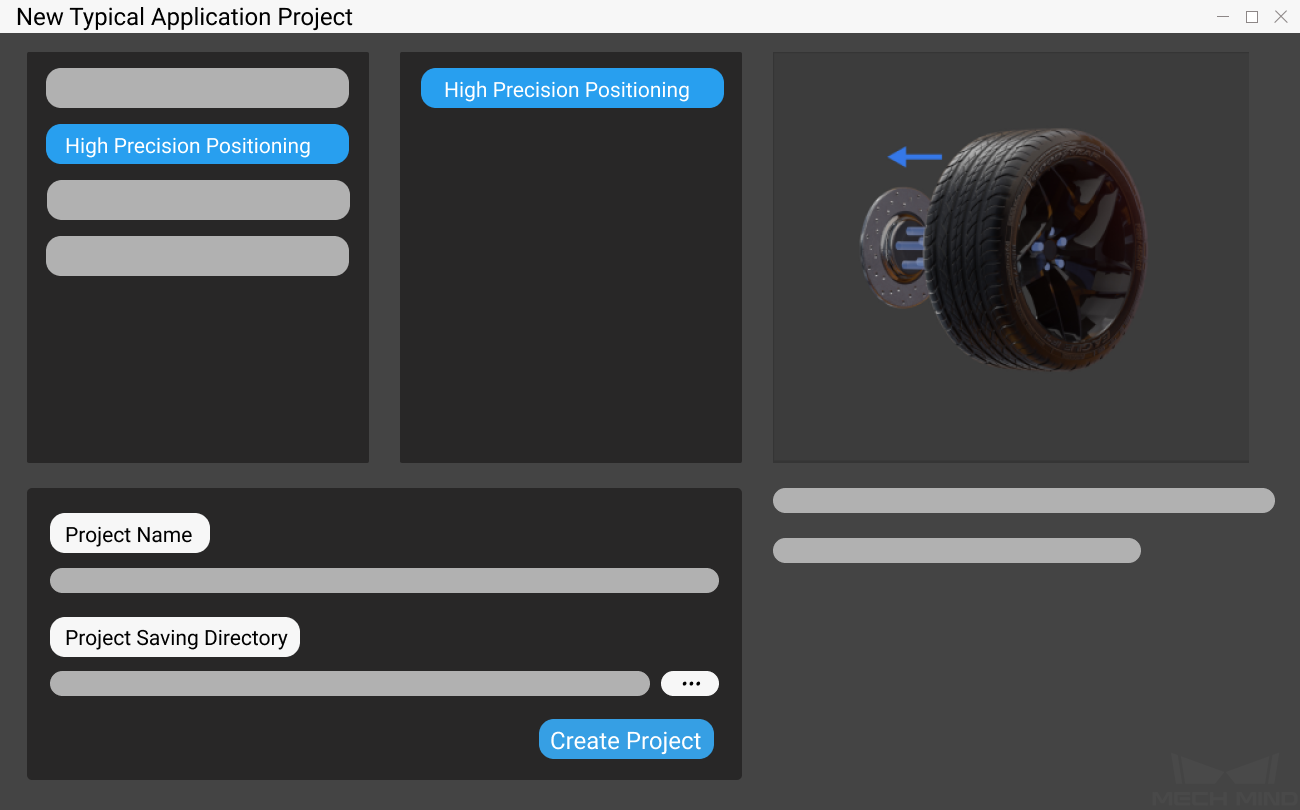Minimize the New Typical Application Project window
The image size is (1300, 810).
click(1223, 17)
